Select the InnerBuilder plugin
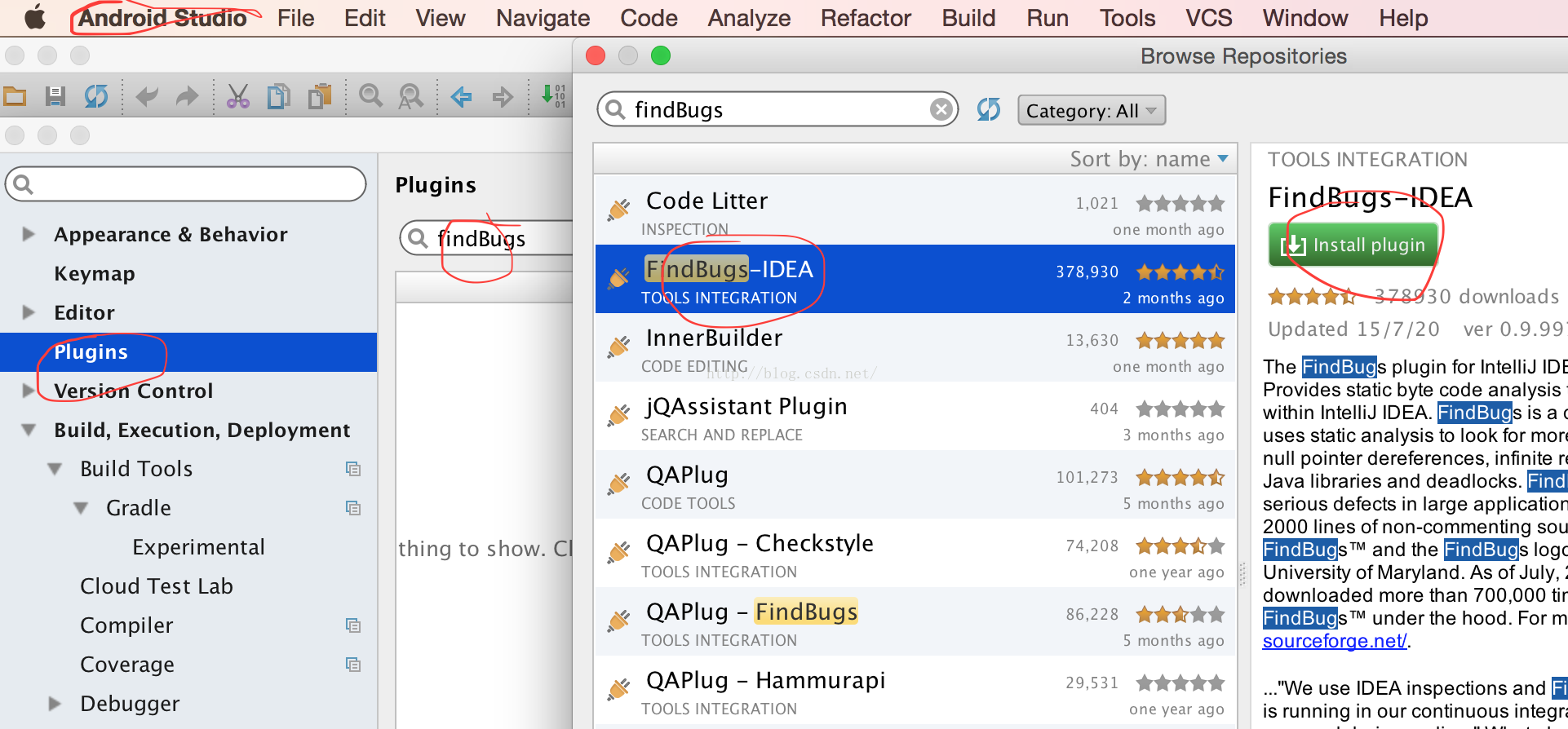Viewport: 1568px width, 729px height. click(915, 347)
